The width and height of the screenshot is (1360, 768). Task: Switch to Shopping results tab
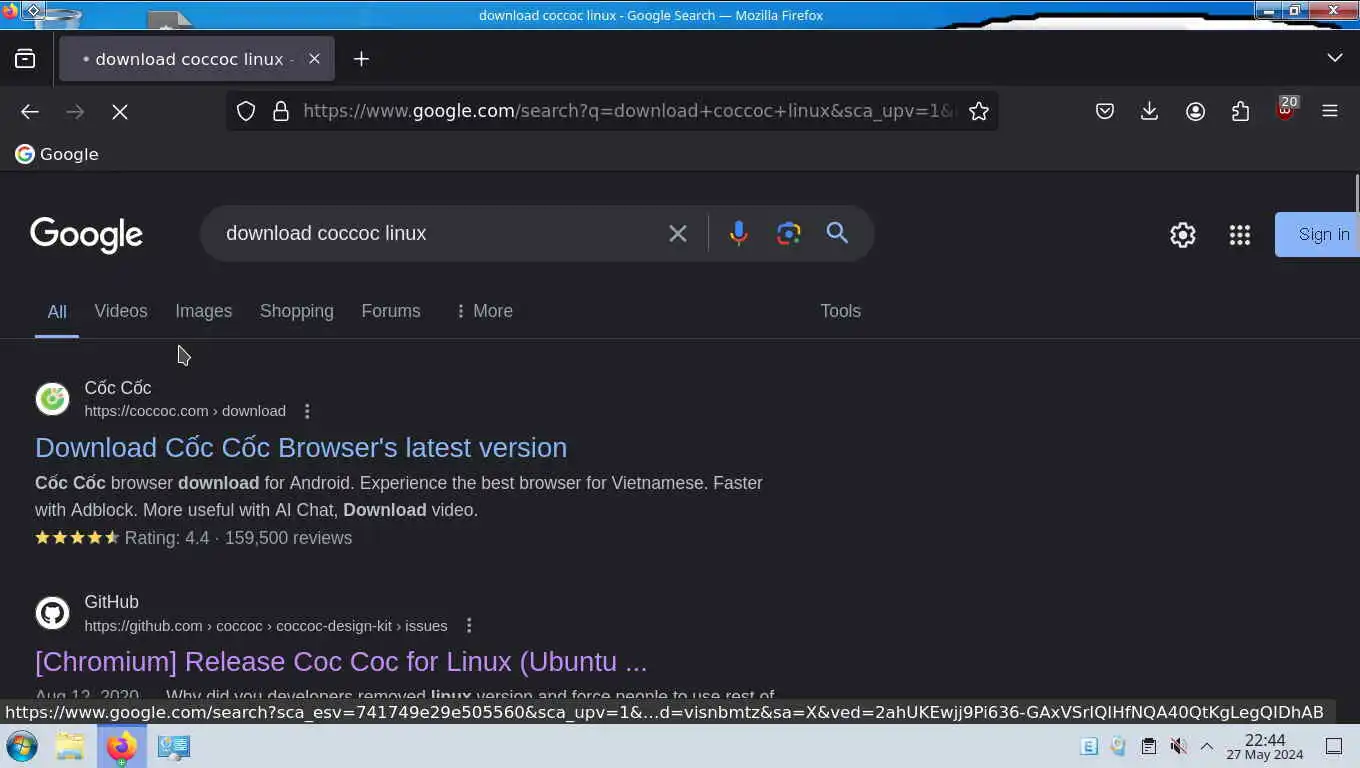(297, 311)
